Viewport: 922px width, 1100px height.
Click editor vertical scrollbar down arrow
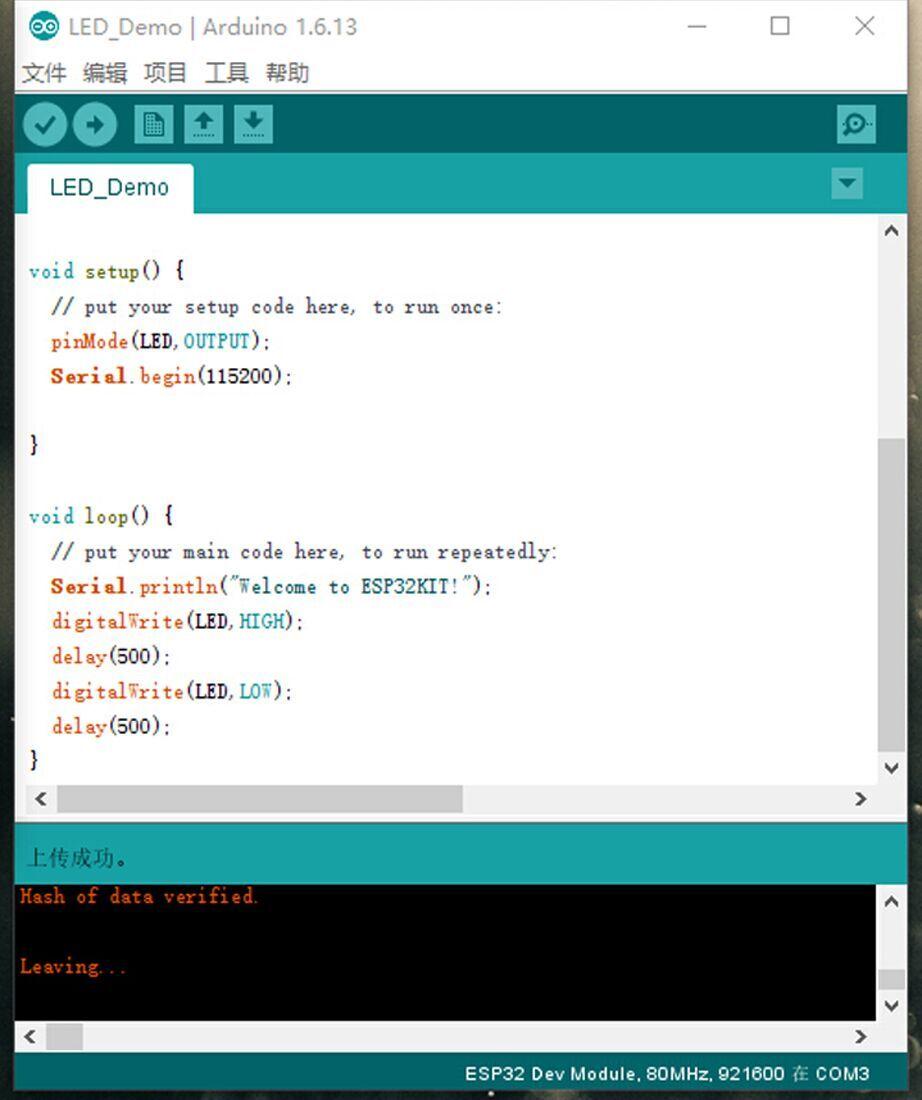(891, 767)
